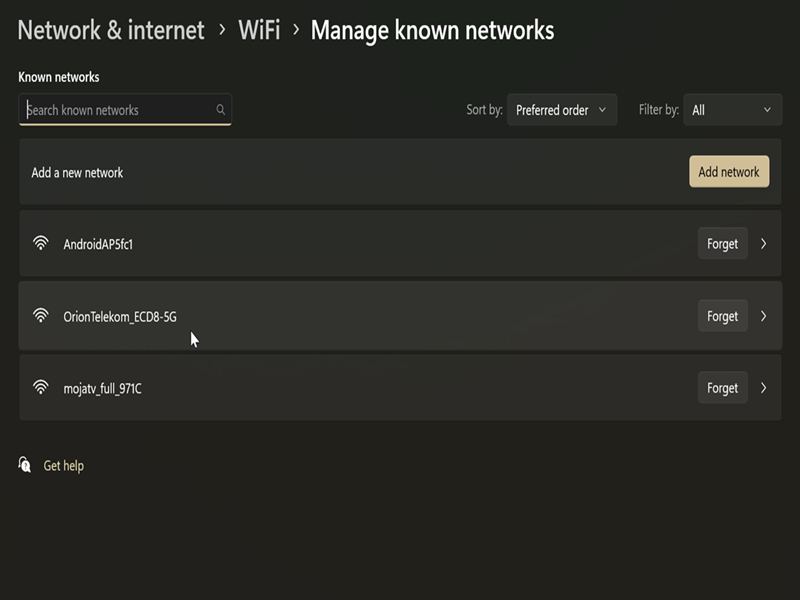Select the OrionTelekom_ECD8-5G network row
Screen dimensions: 800x600
(400, 316)
